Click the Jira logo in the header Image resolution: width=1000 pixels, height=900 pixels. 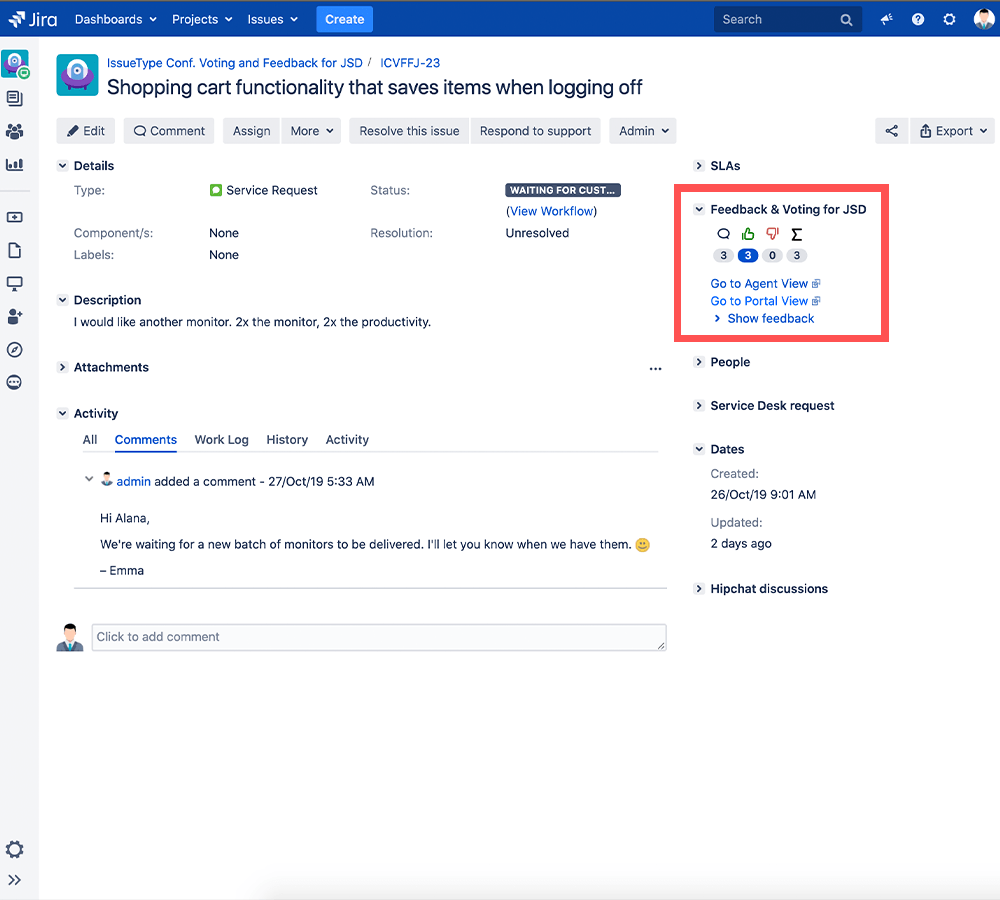[x=33, y=19]
